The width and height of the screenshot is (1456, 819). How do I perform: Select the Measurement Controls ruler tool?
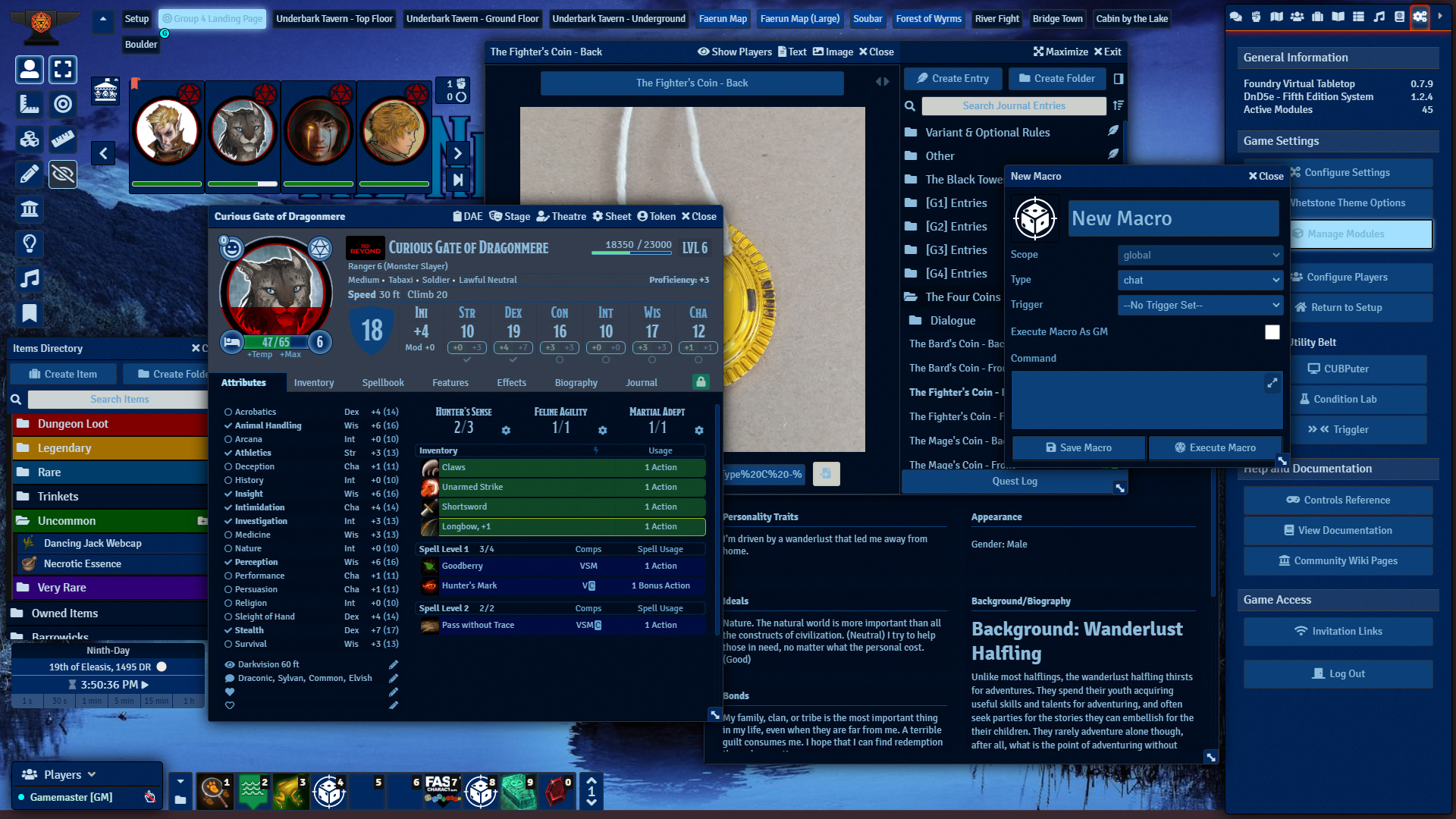30,104
